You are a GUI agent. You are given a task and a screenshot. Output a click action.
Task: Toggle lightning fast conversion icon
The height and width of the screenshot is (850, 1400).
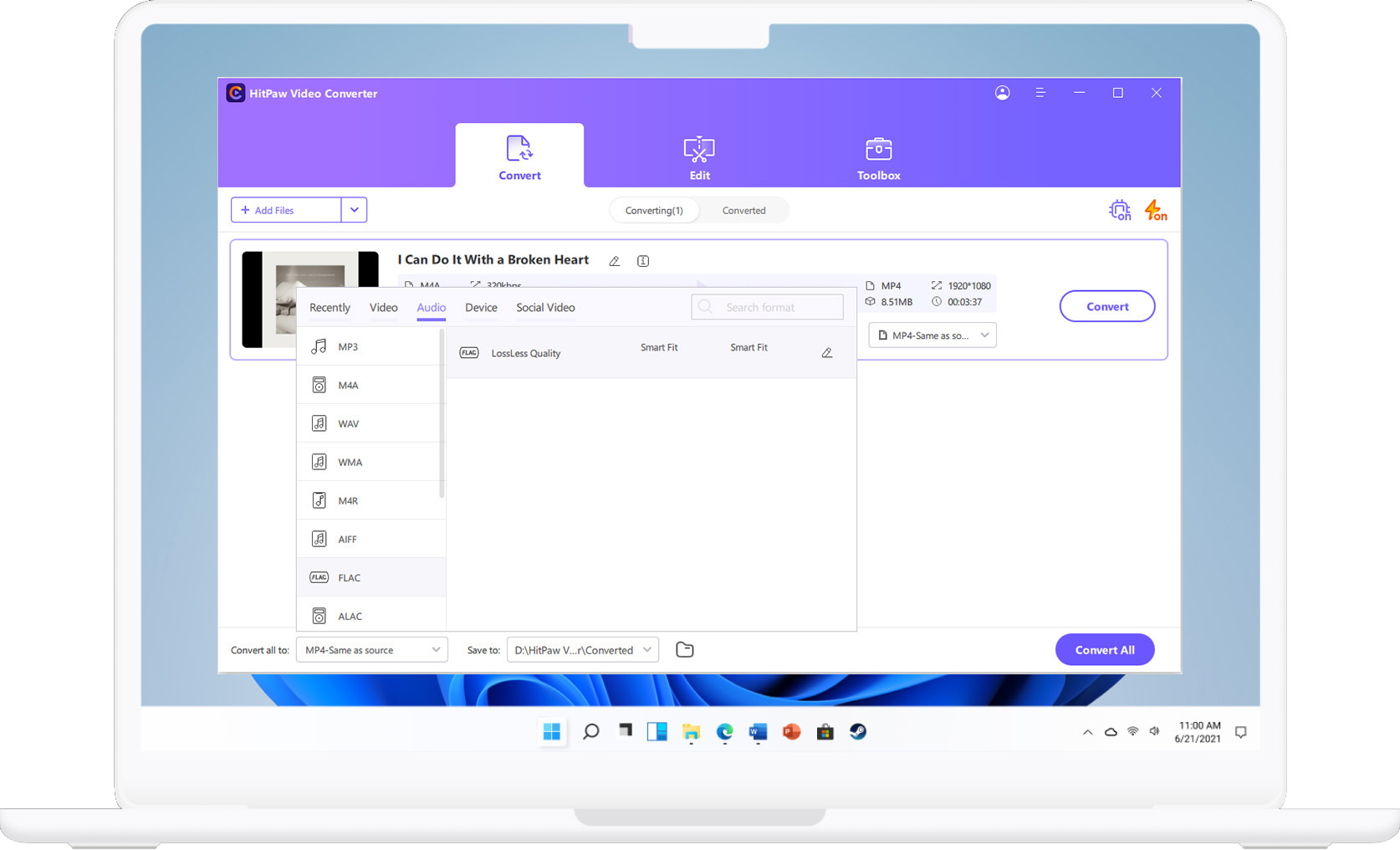[x=1156, y=210]
